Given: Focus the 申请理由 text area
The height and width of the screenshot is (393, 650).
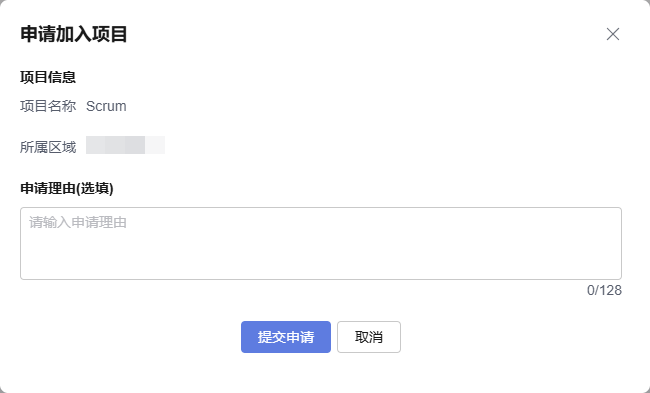Looking at the screenshot, I should tap(321, 243).
